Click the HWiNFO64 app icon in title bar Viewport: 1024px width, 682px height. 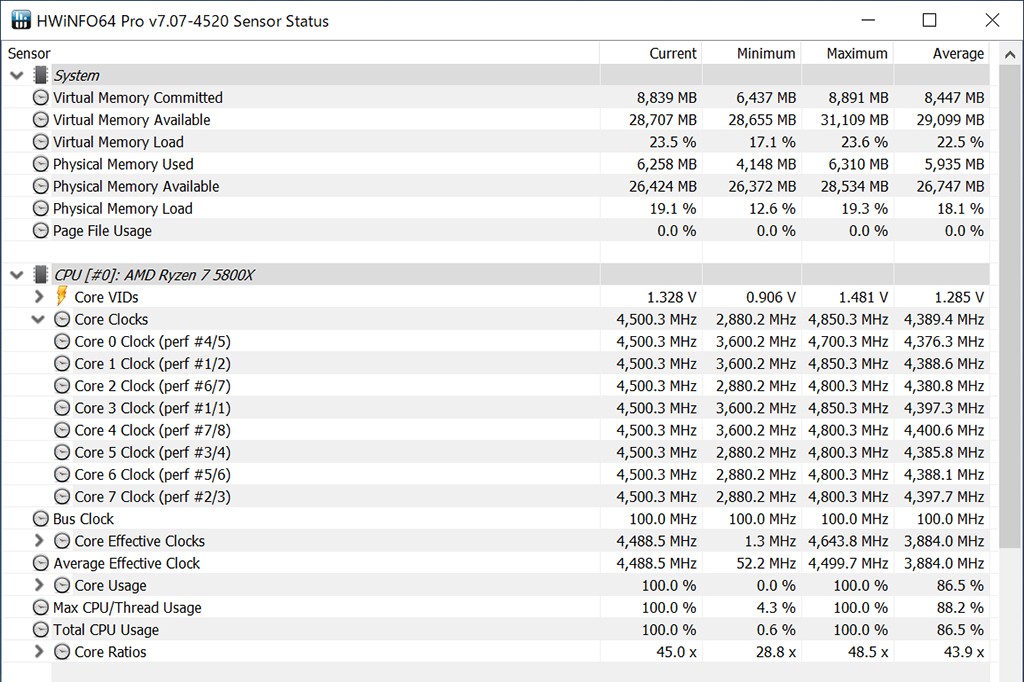(20, 20)
